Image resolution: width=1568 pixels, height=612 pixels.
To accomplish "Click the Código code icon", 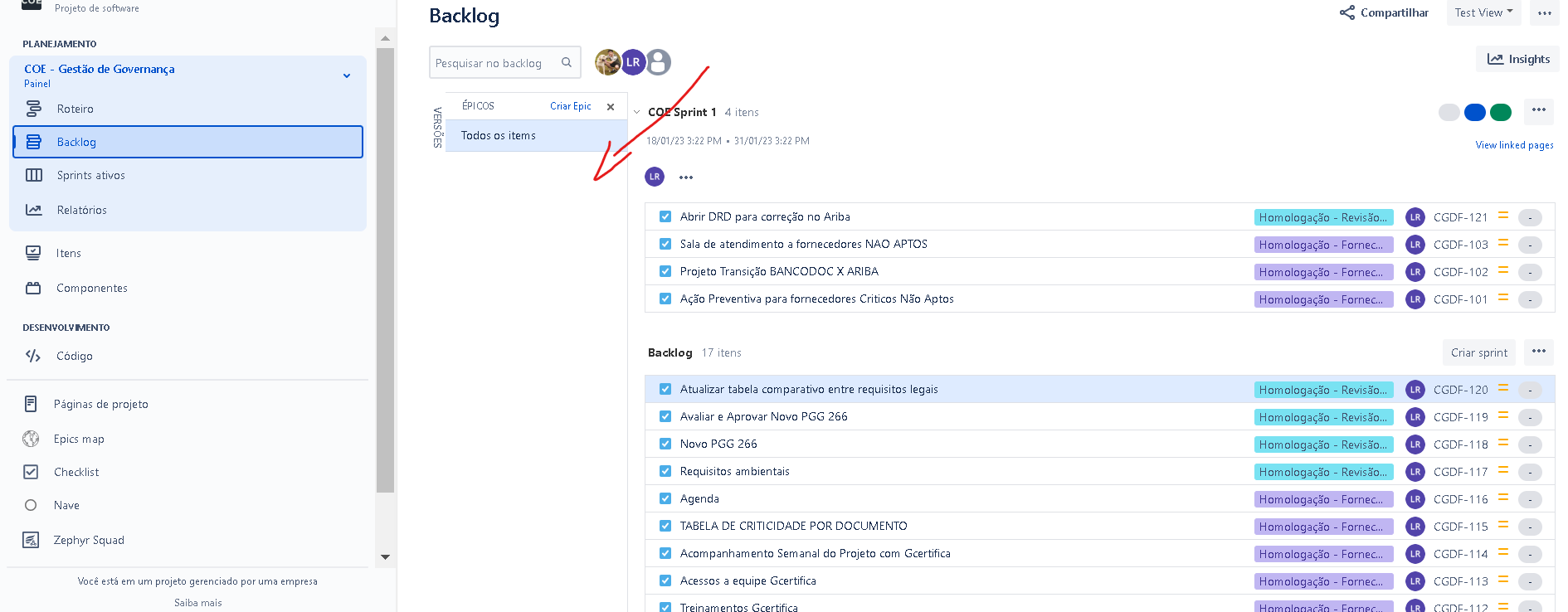I will pyautogui.click(x=33, y=356).
